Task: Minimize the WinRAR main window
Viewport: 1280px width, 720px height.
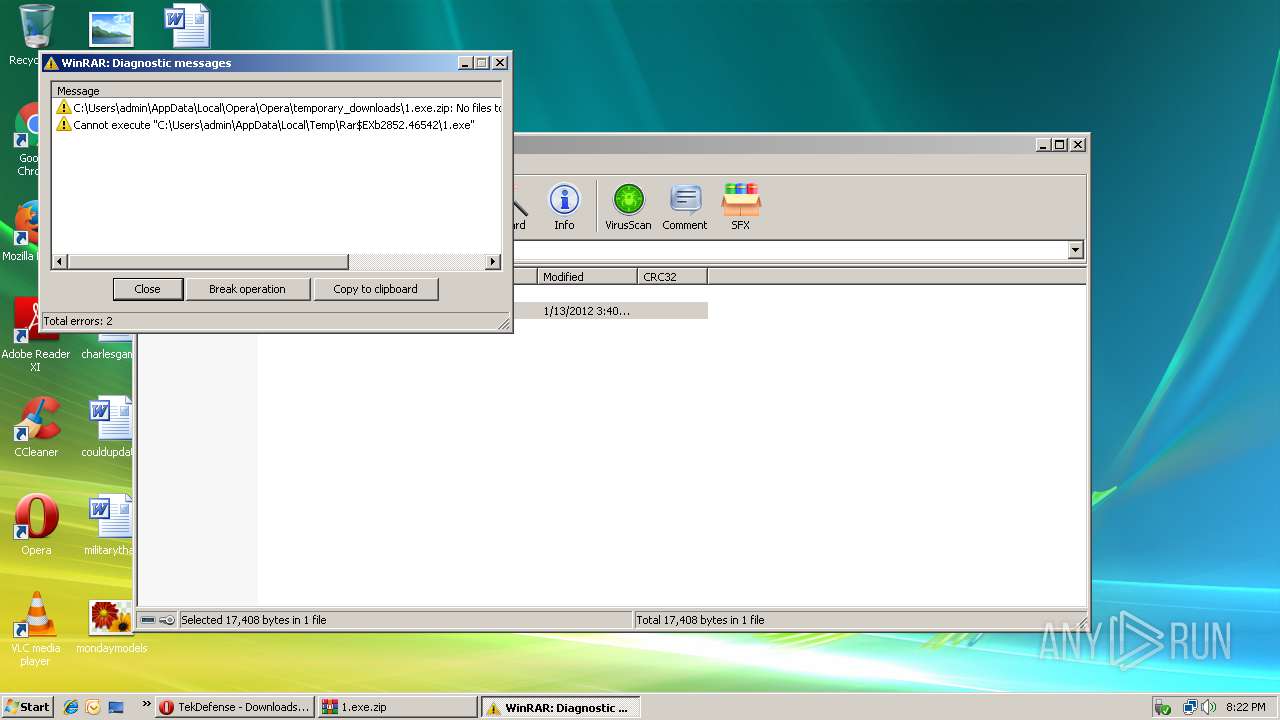Action: (x=1043, y=144)
